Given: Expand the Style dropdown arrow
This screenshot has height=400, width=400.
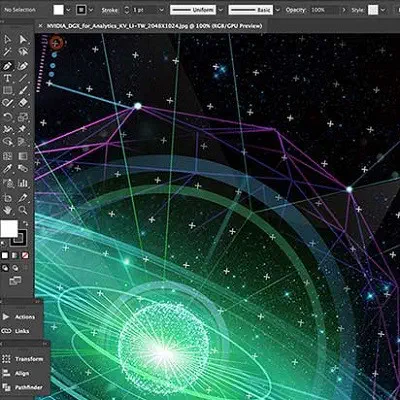Looking at the screenshot, I should click(383, 10).
